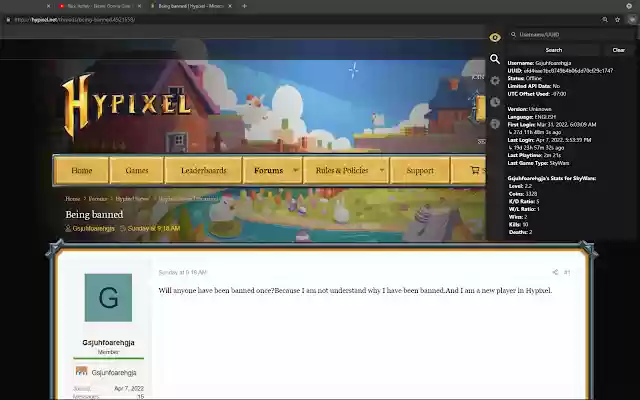Focus the Username/UUID search field
Image resolution: width=640 pixels, height=400 pixels.
point(571,35)
